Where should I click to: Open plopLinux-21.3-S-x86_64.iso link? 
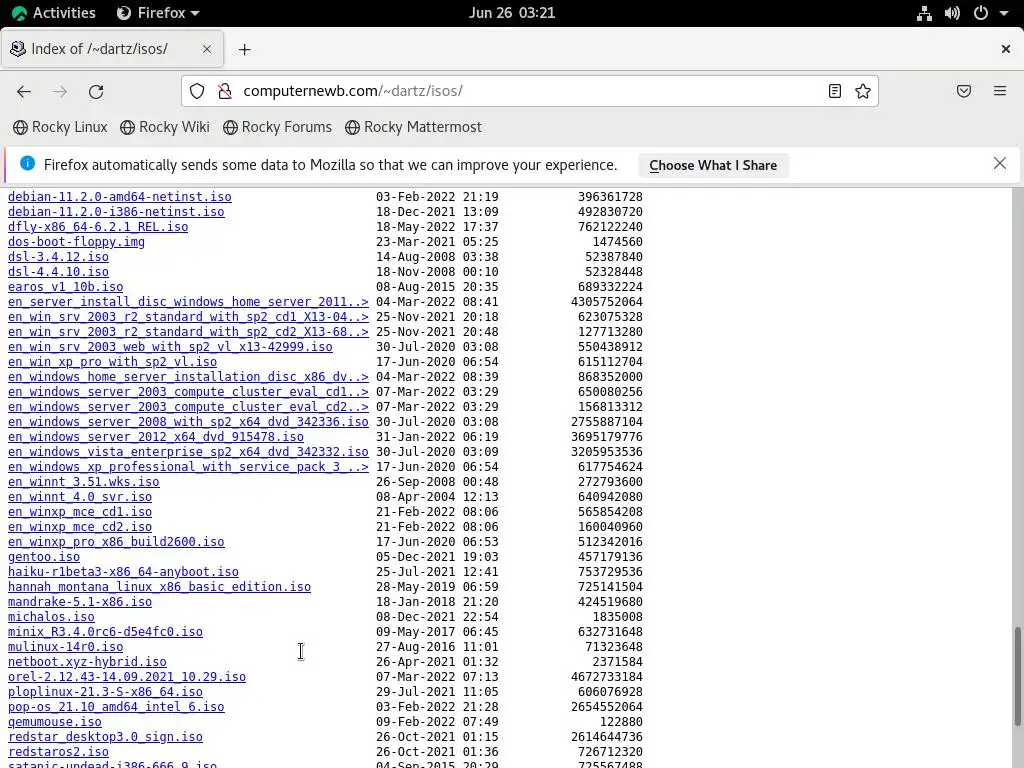[x=105, y=692]
